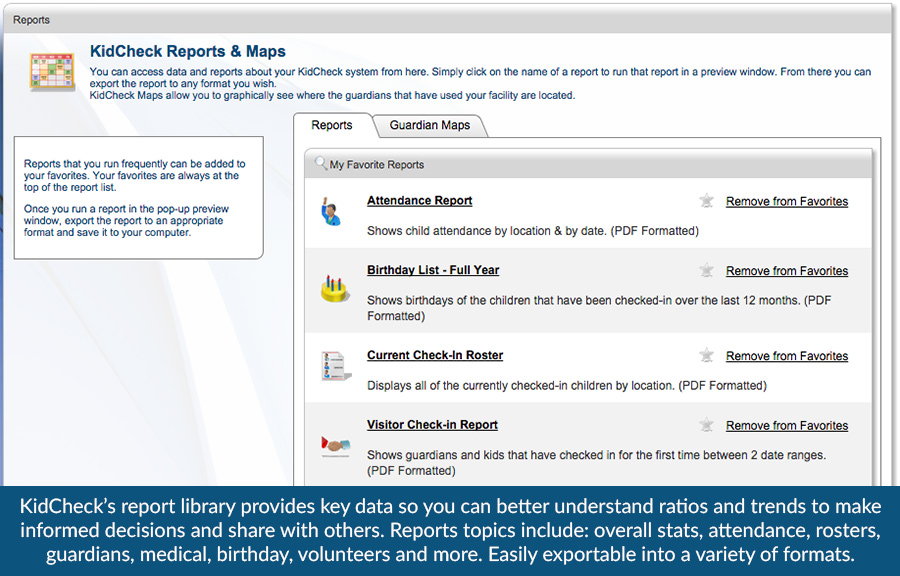
Task: Click the favorite star for Attendance Report
Action: (707, 201)
